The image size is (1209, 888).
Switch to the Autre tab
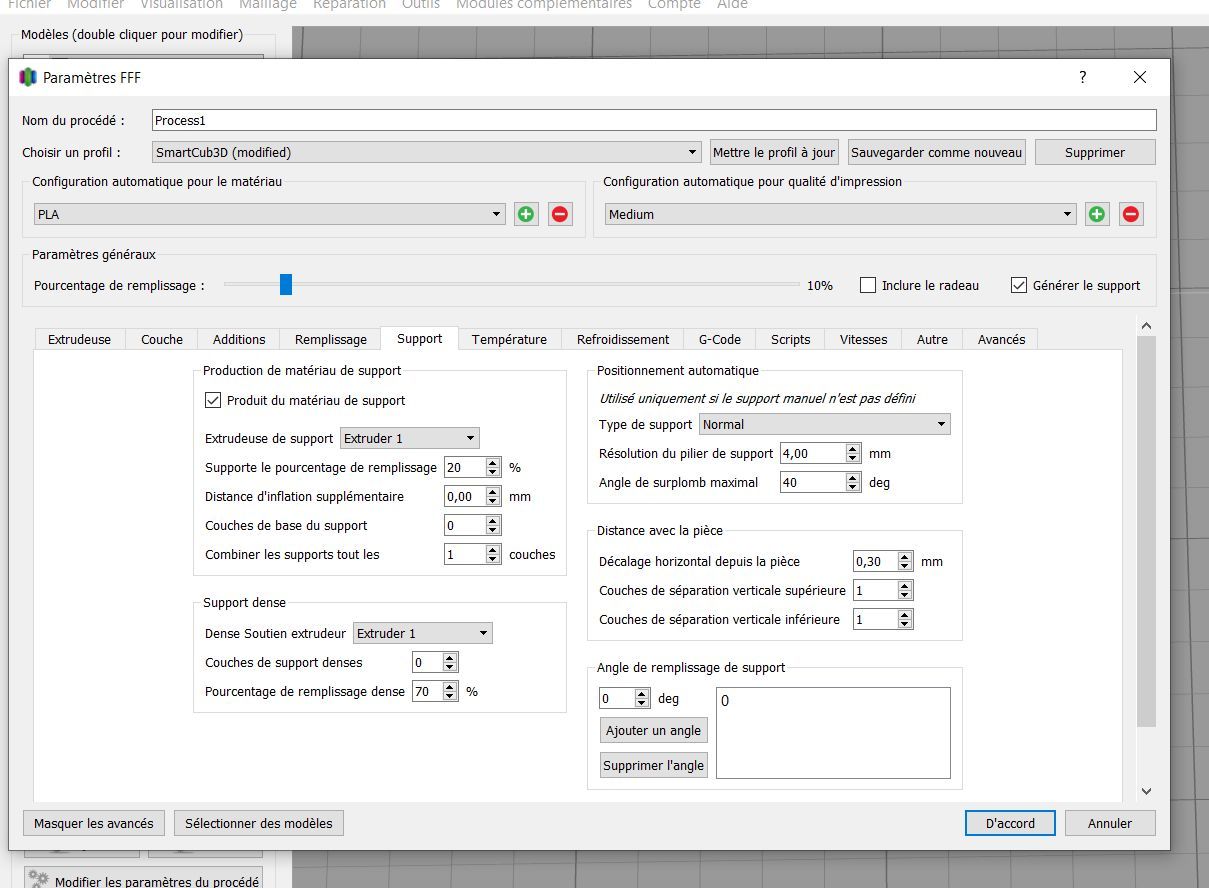(932, 339)
